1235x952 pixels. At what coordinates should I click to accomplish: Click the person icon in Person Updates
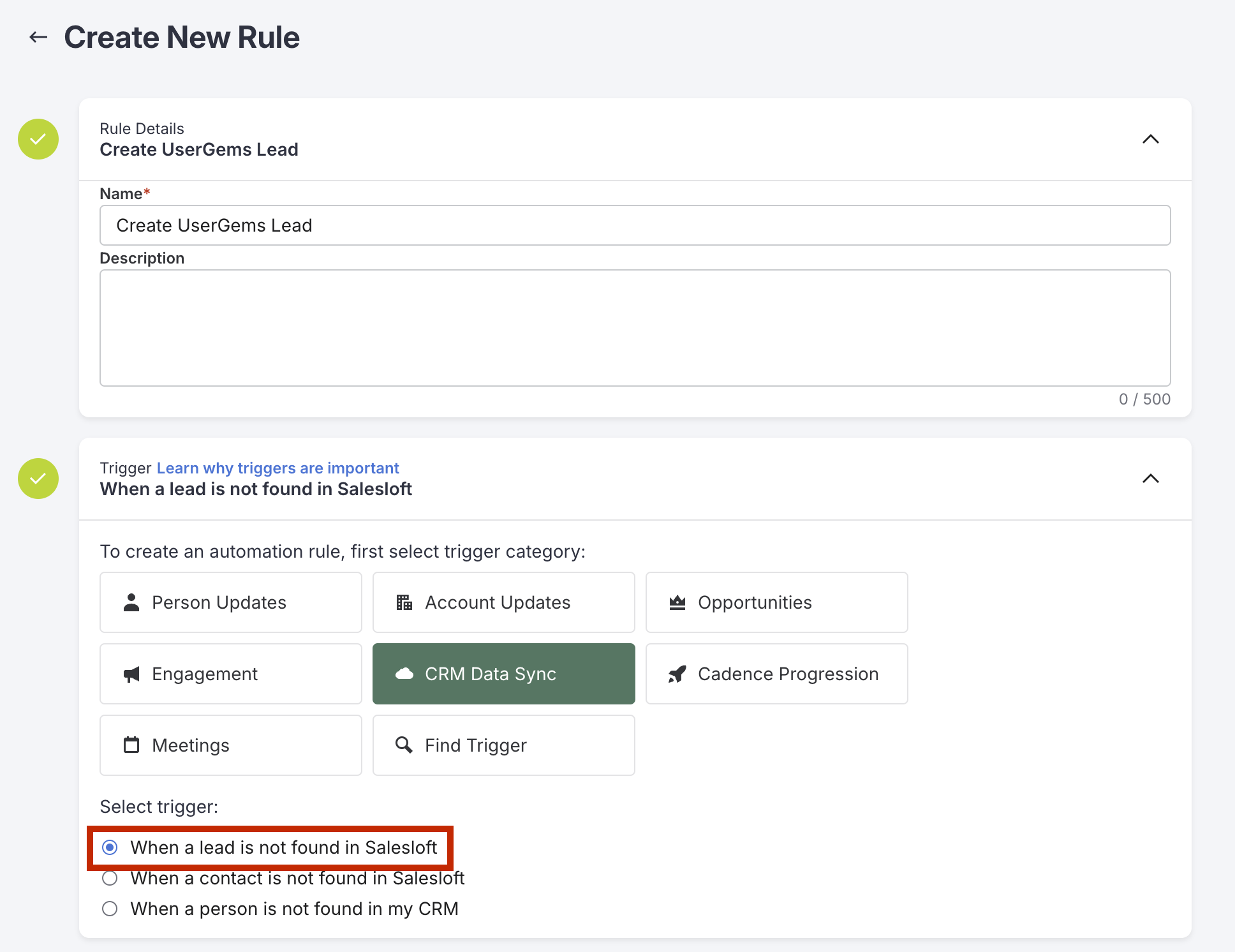click(x=131, y=602)
